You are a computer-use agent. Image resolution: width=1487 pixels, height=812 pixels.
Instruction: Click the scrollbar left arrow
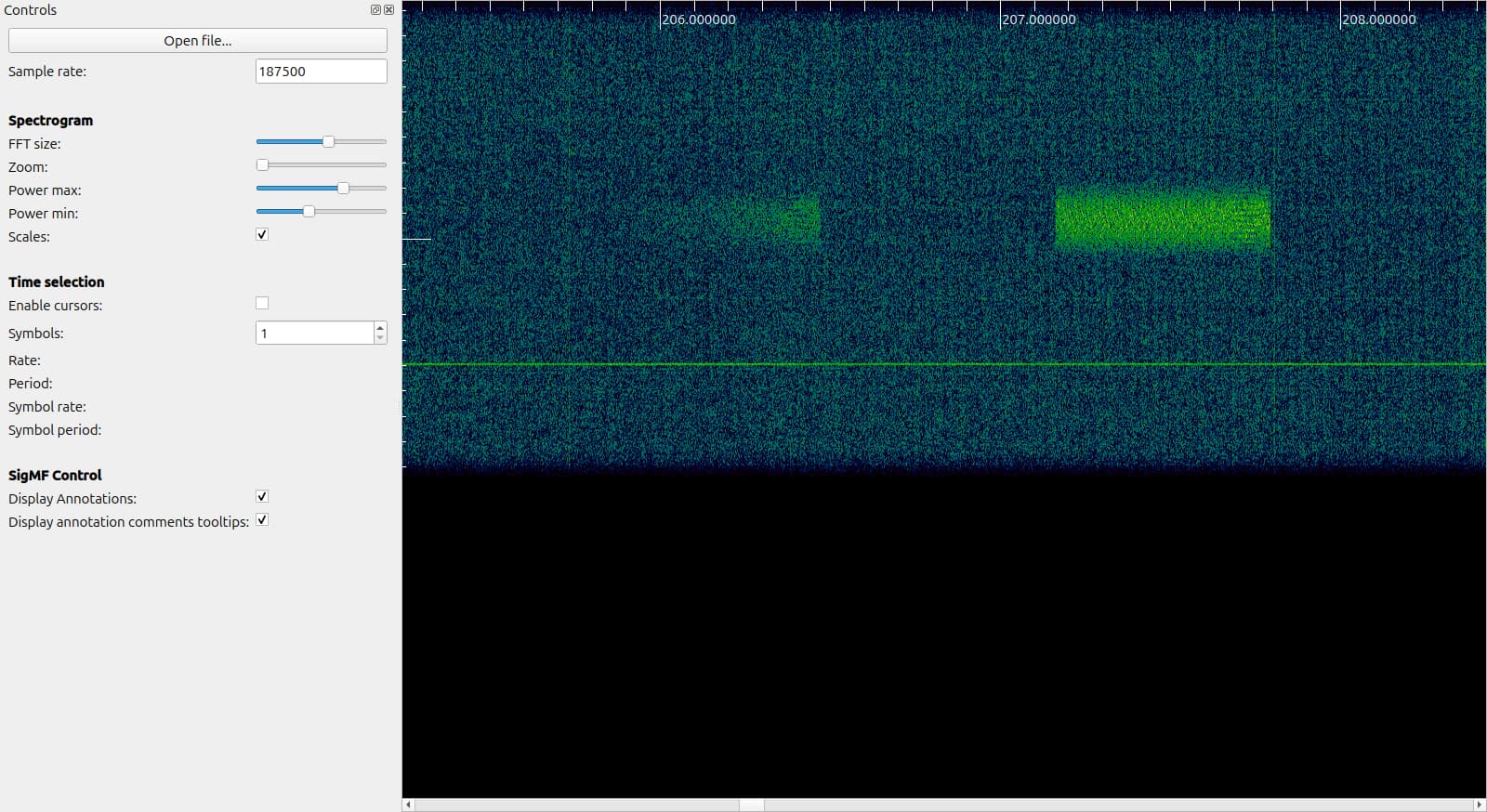(407, 805)
